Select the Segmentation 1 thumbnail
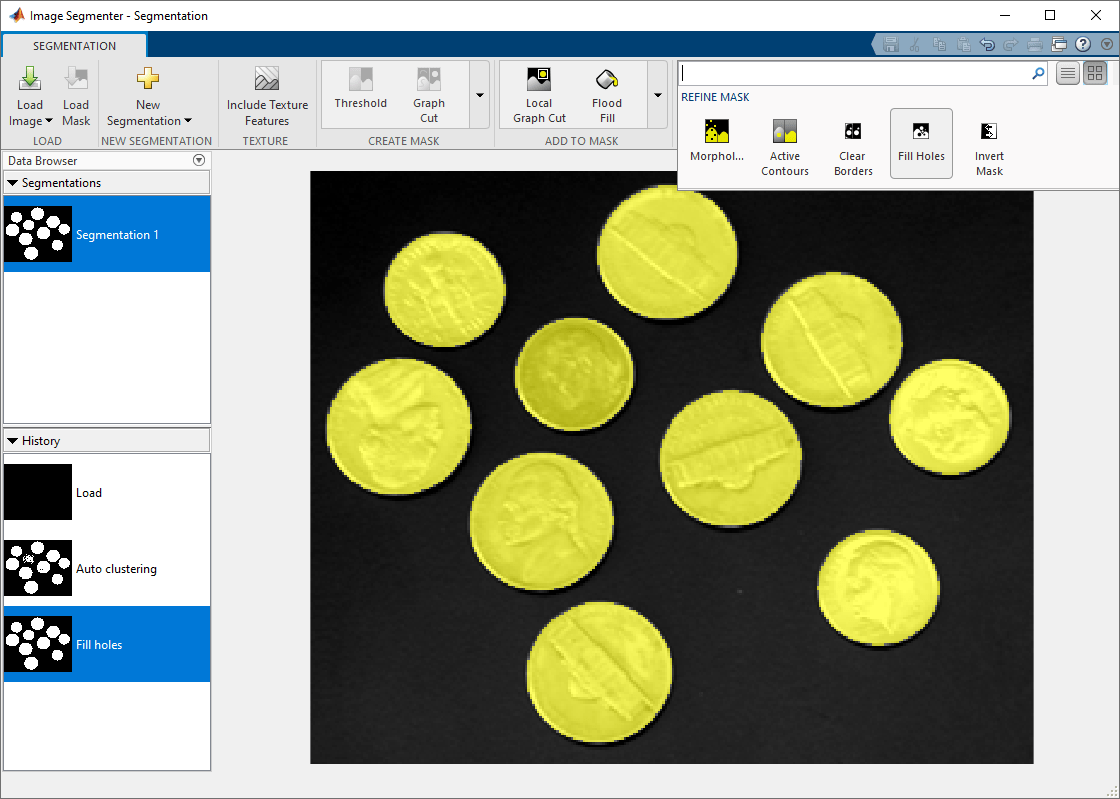Screen dimensions: 1120x799 pos(38,234)
